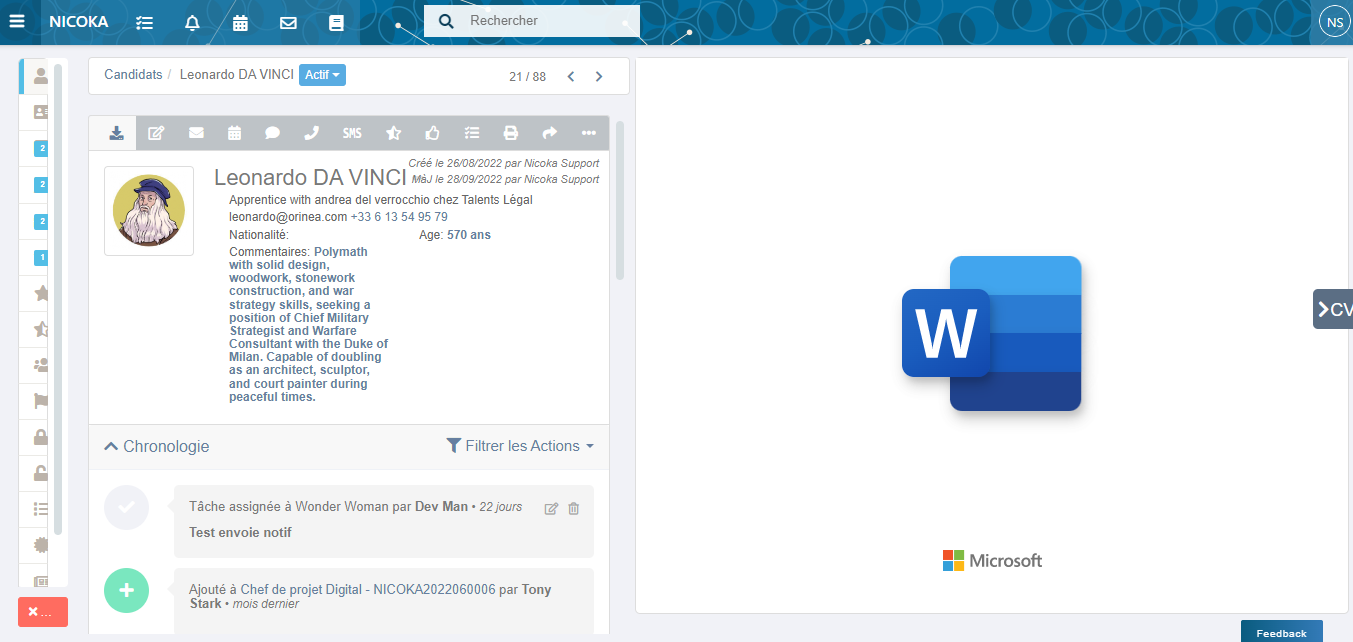Collapse the Chronologie section
The height and width of the screenshot is (642, 1353).
(157, 447)
